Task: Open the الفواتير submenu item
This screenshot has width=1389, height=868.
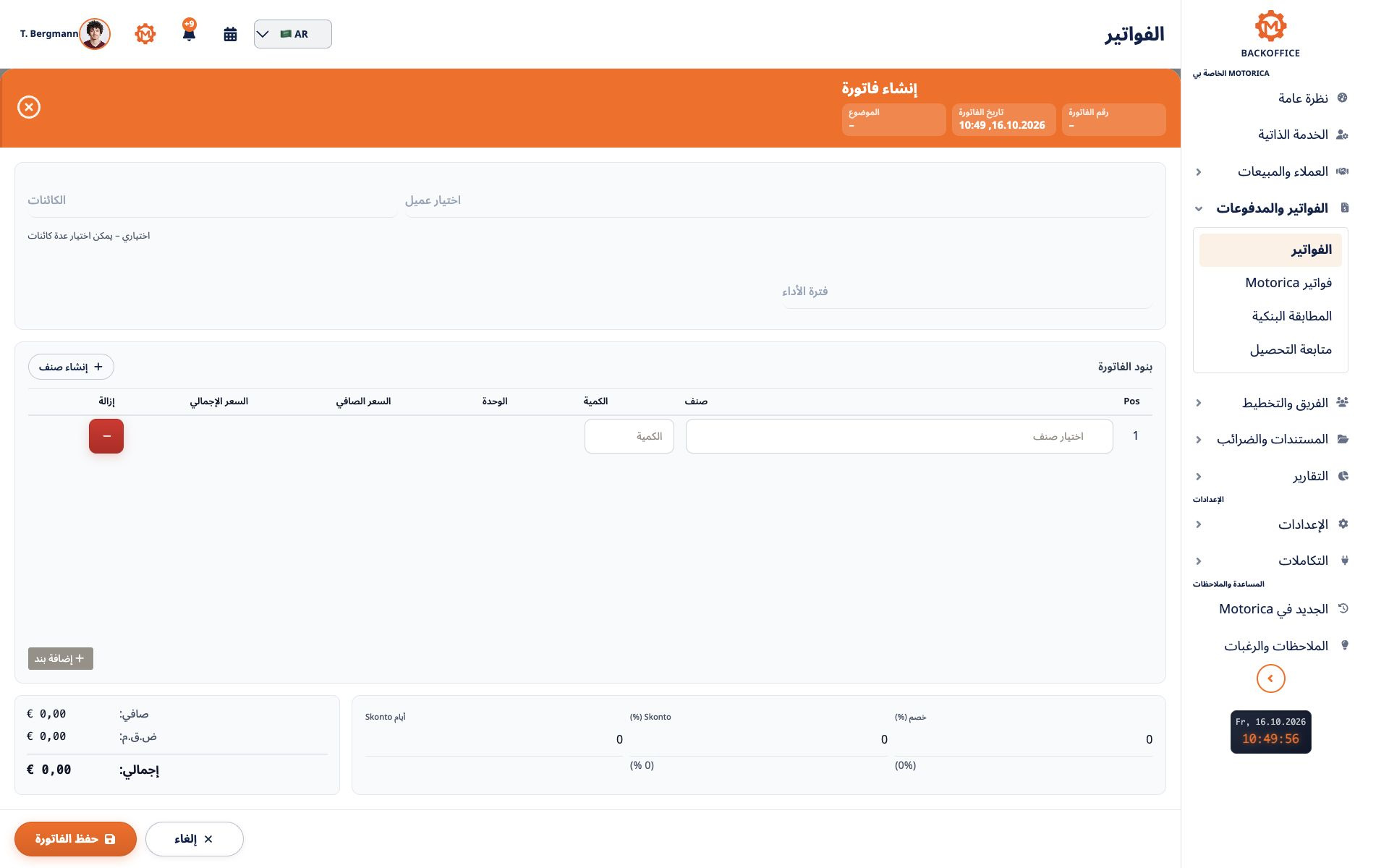Action: (1270, 250)
